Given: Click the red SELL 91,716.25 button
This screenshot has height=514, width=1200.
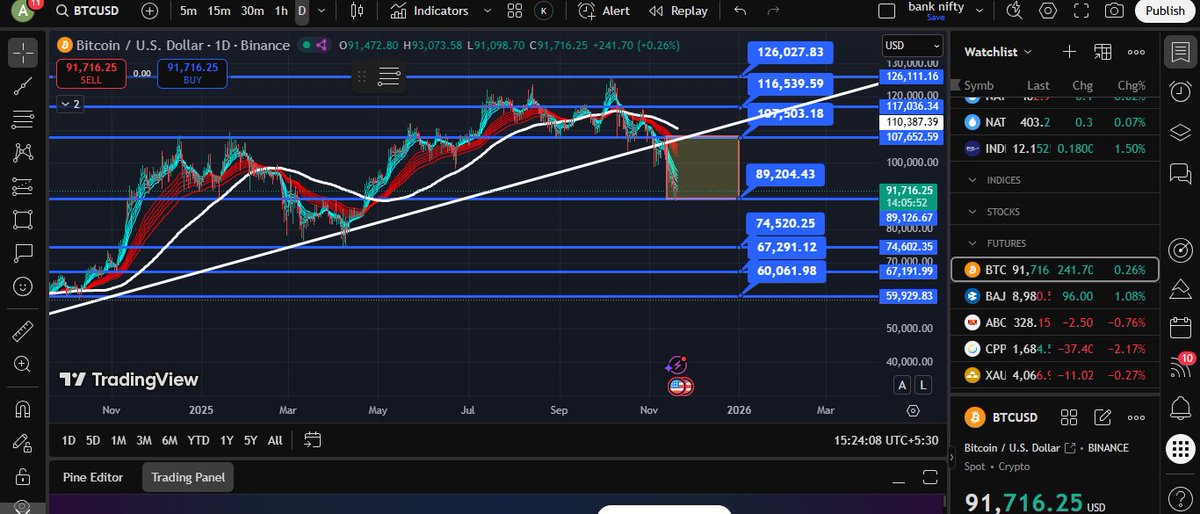Looking at the screenshot, I should click(91, 72).
